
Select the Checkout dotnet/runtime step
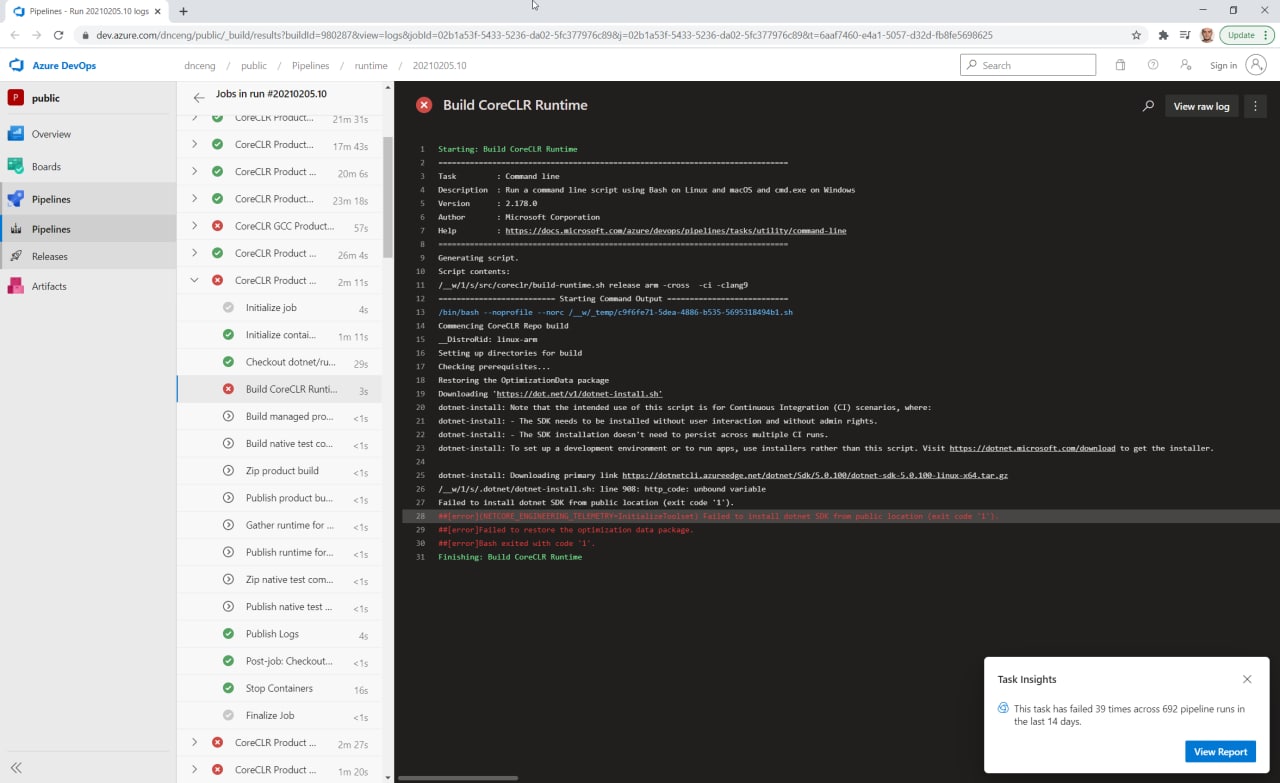click(279, 362)
